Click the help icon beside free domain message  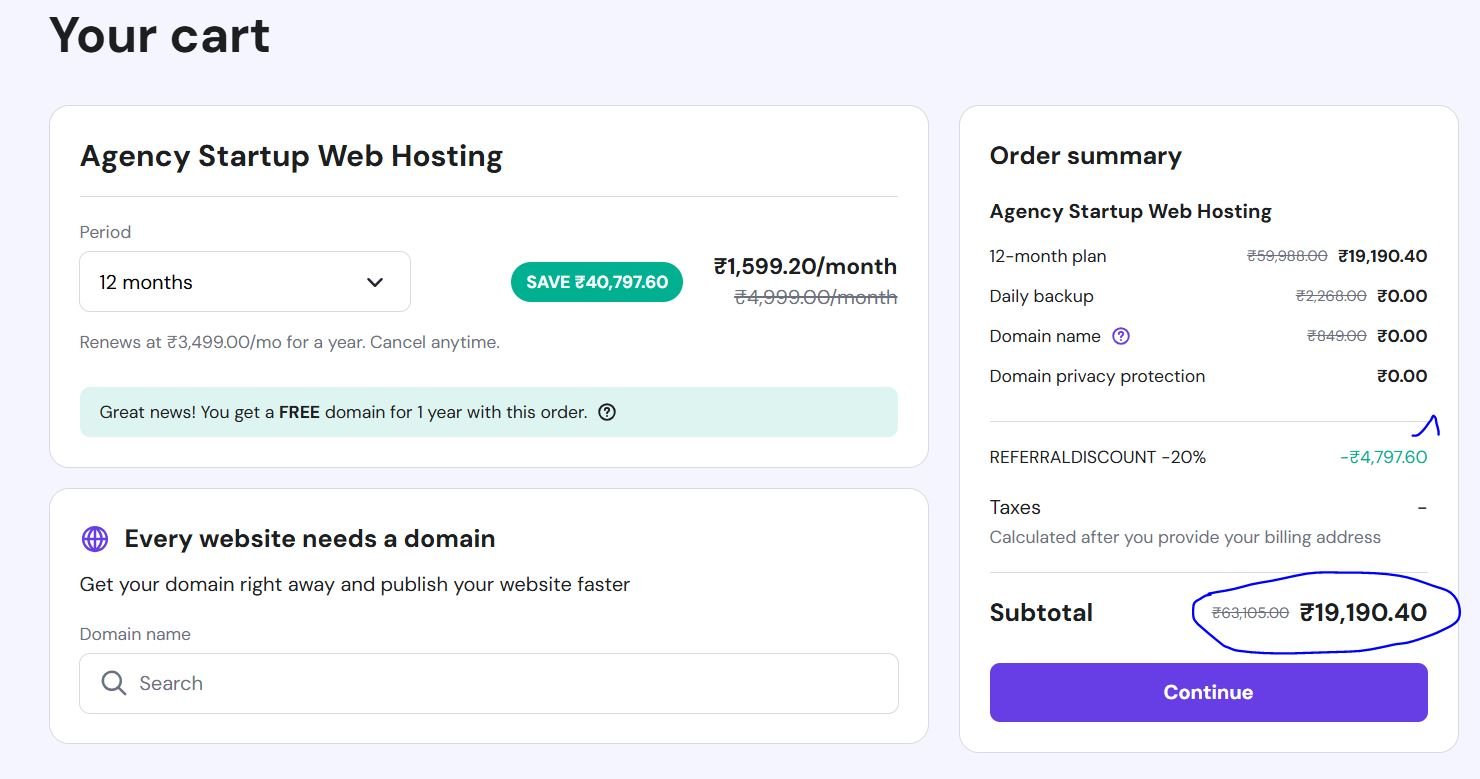[x=607, y=412]
